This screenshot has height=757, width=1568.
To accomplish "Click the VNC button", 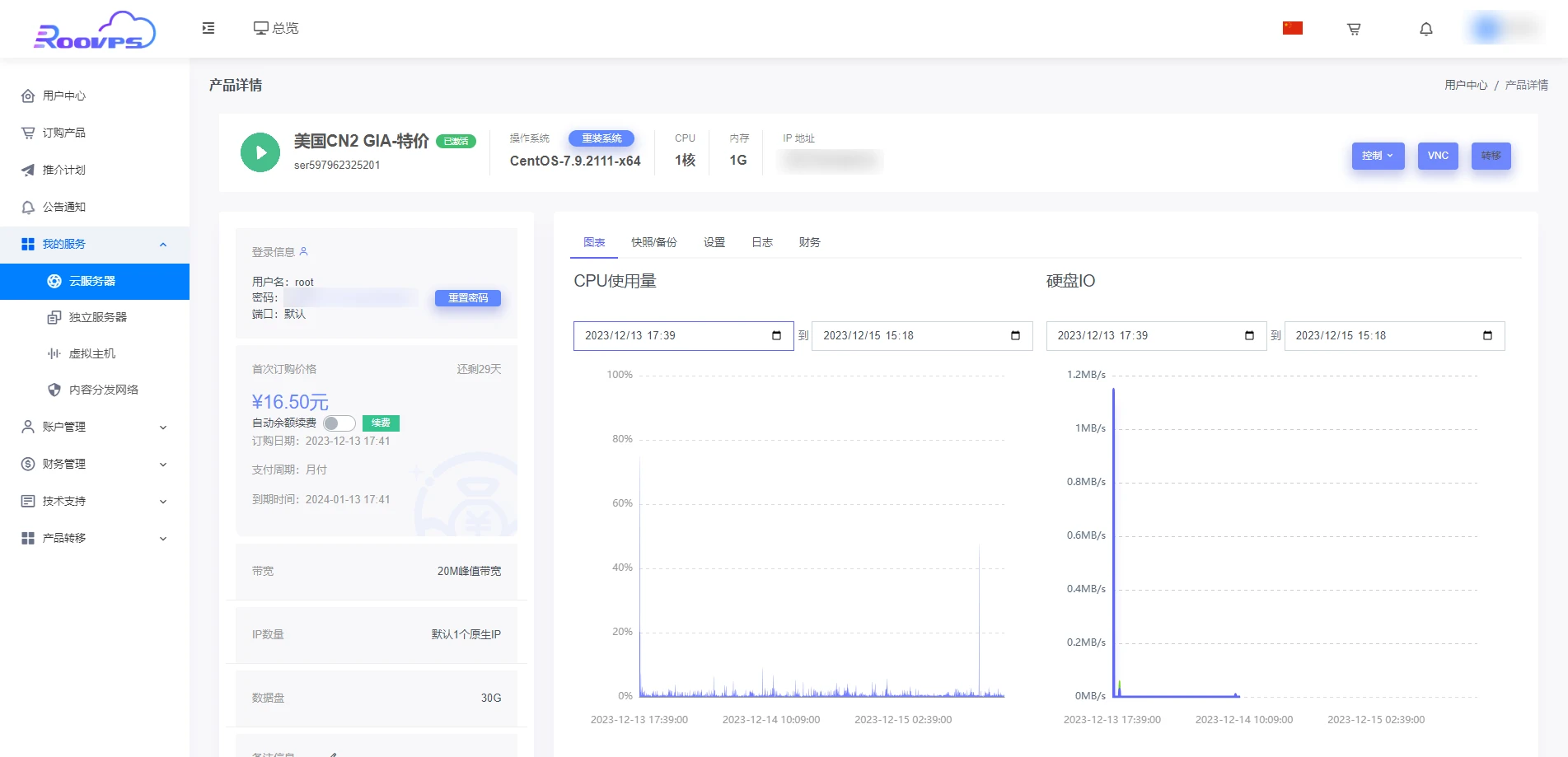I will point(1438,156).
